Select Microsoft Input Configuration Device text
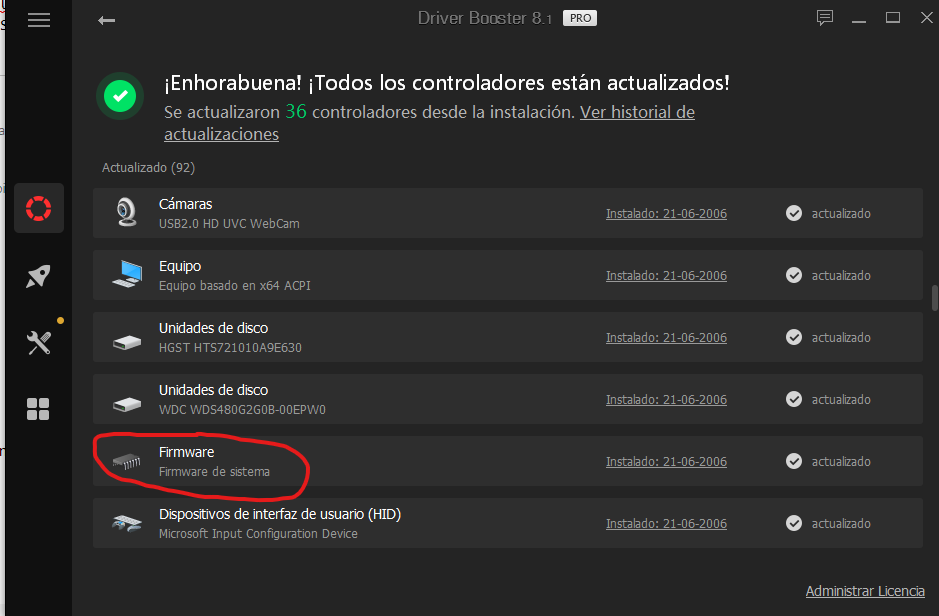939x616 pixels. (258, 534)
